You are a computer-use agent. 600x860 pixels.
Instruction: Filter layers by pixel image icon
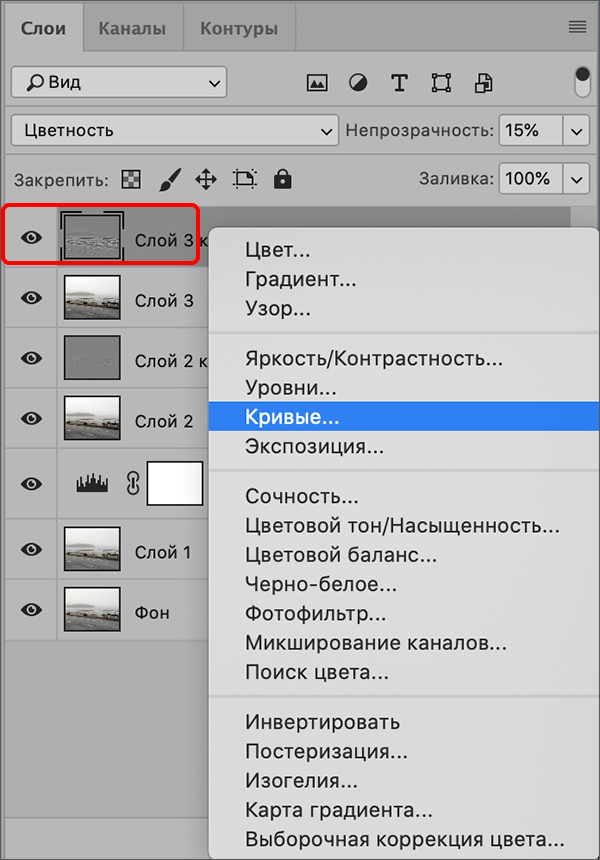317,82
